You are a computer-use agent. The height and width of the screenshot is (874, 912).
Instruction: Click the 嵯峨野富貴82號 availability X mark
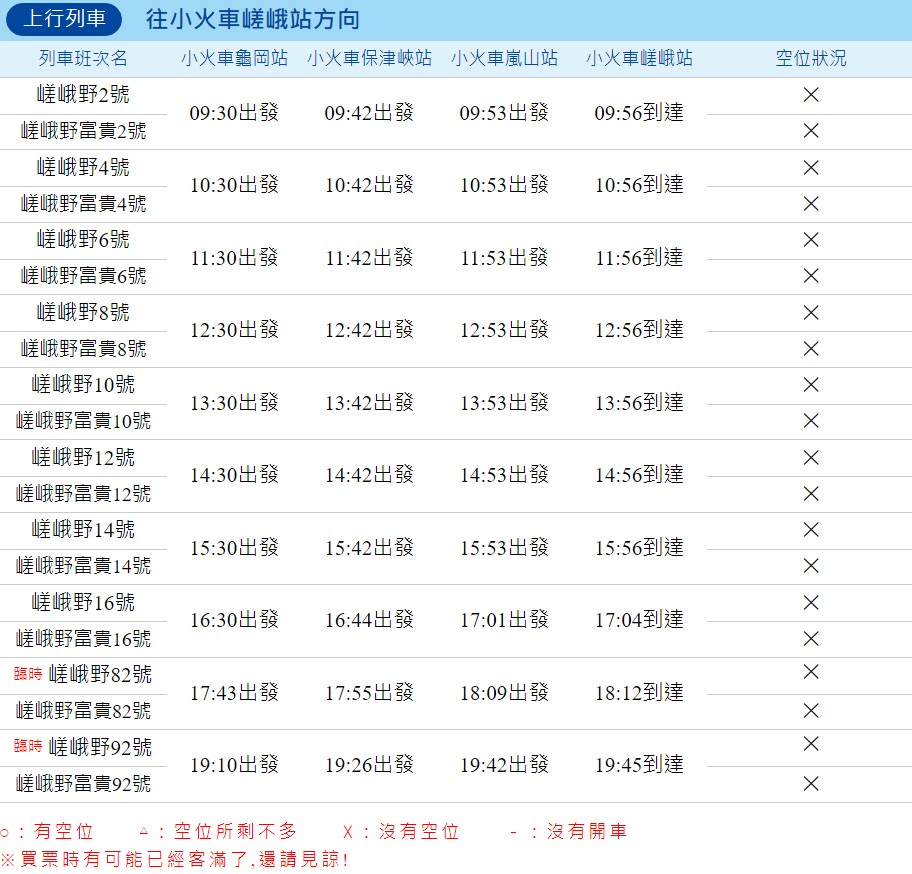811,711
